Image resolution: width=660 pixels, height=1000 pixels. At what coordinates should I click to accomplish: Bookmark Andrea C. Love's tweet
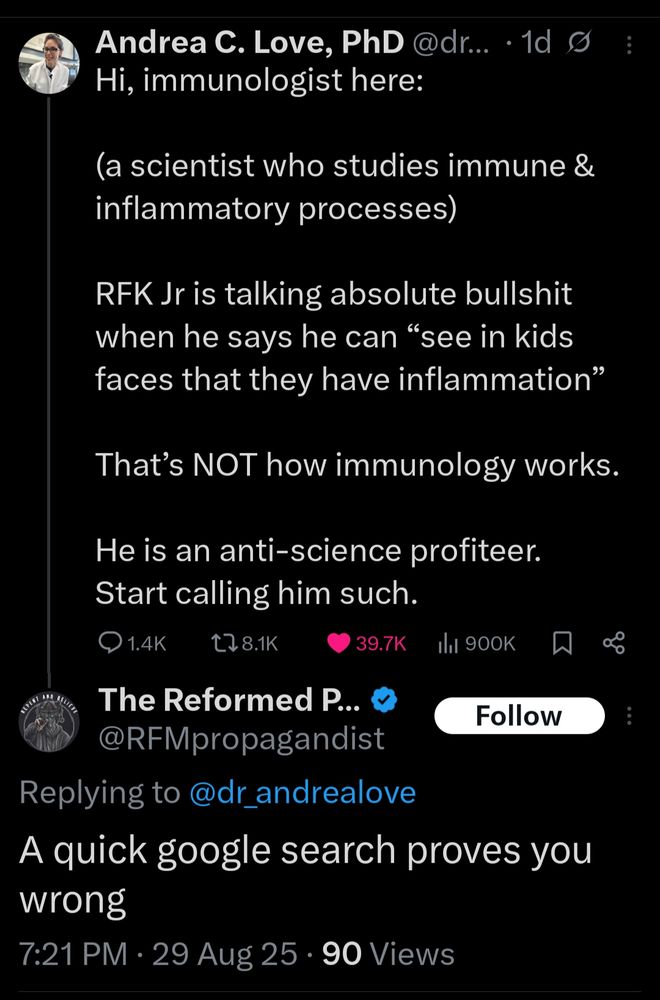[561, 643]
